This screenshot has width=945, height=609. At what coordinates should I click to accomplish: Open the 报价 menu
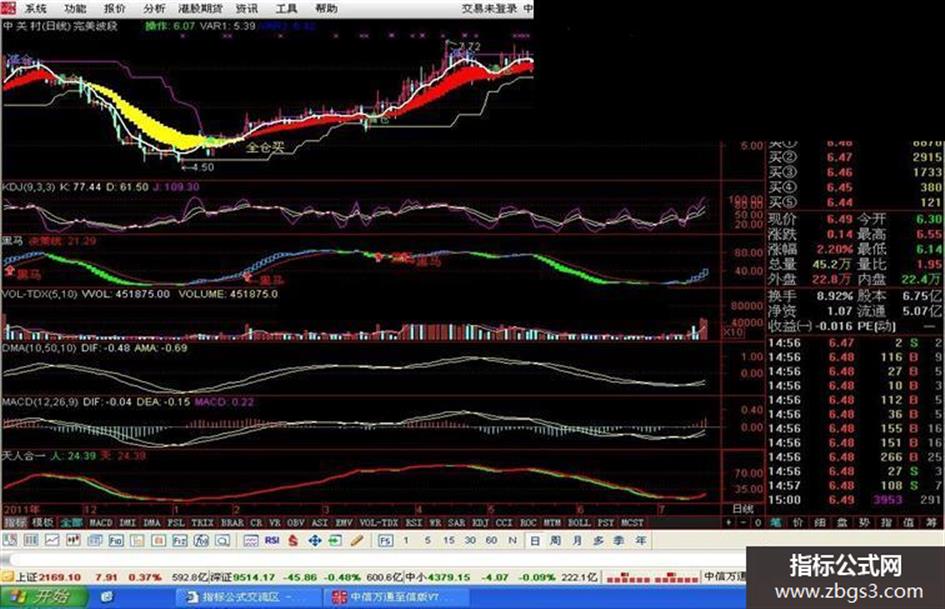click(x=115, y=8)
